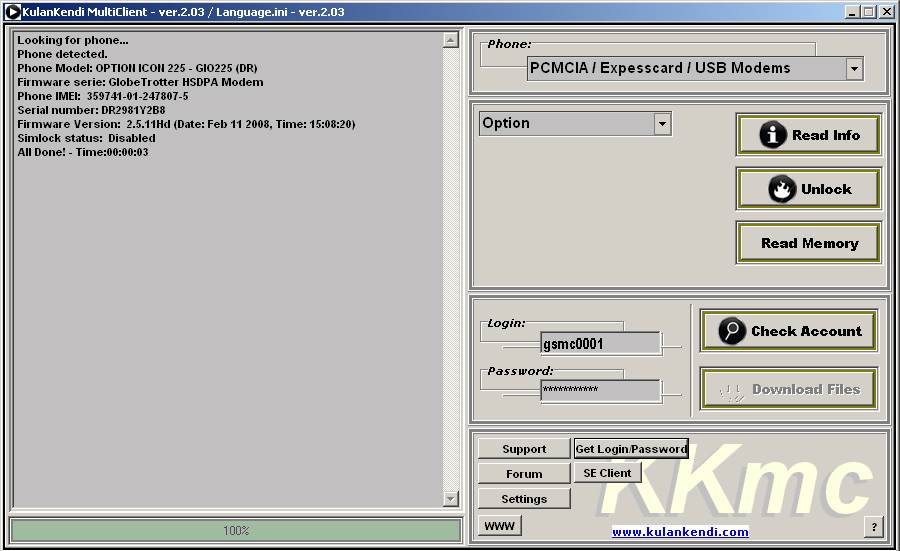Open the Support page button

pyautogui.click(x=524, y=449)
